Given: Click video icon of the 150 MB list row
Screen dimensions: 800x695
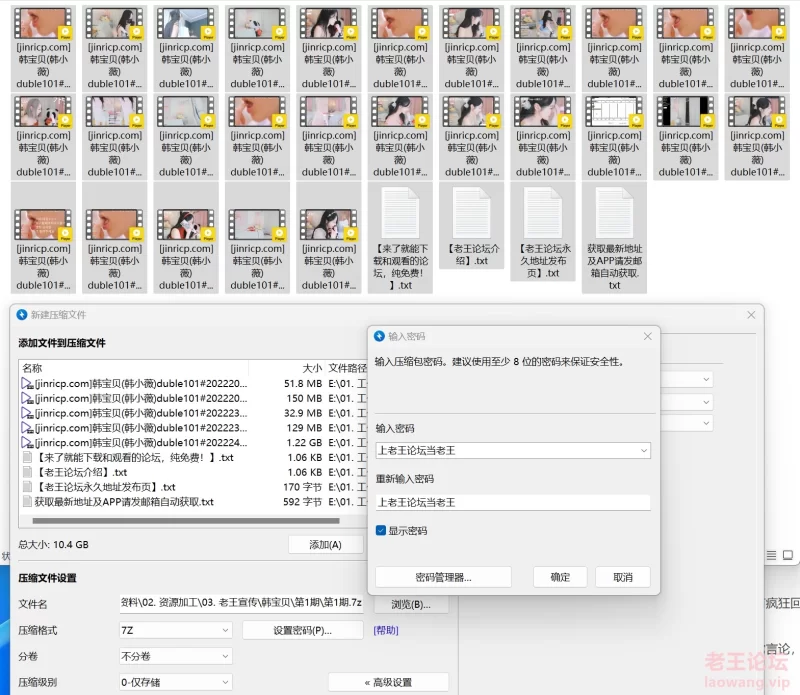Looking at the screenshot, I should click(27, 399).
